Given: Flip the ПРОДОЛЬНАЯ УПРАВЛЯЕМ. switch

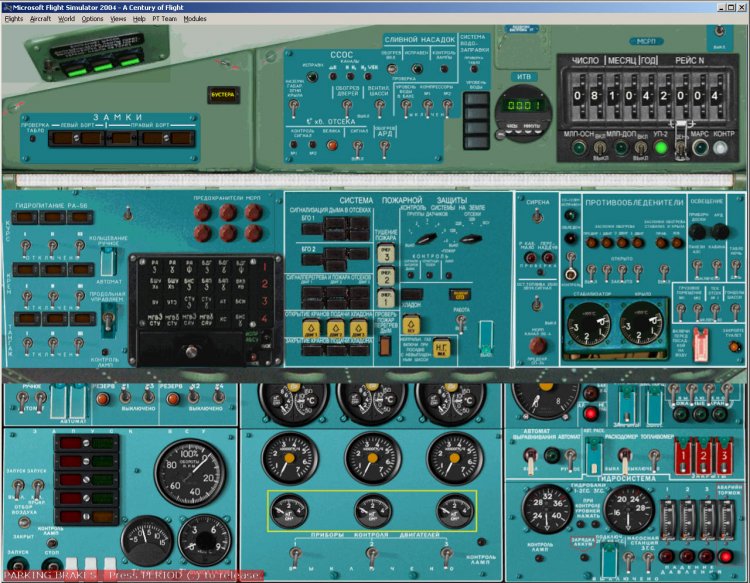Looking at the screenshot, I should [x=109, y=319].
